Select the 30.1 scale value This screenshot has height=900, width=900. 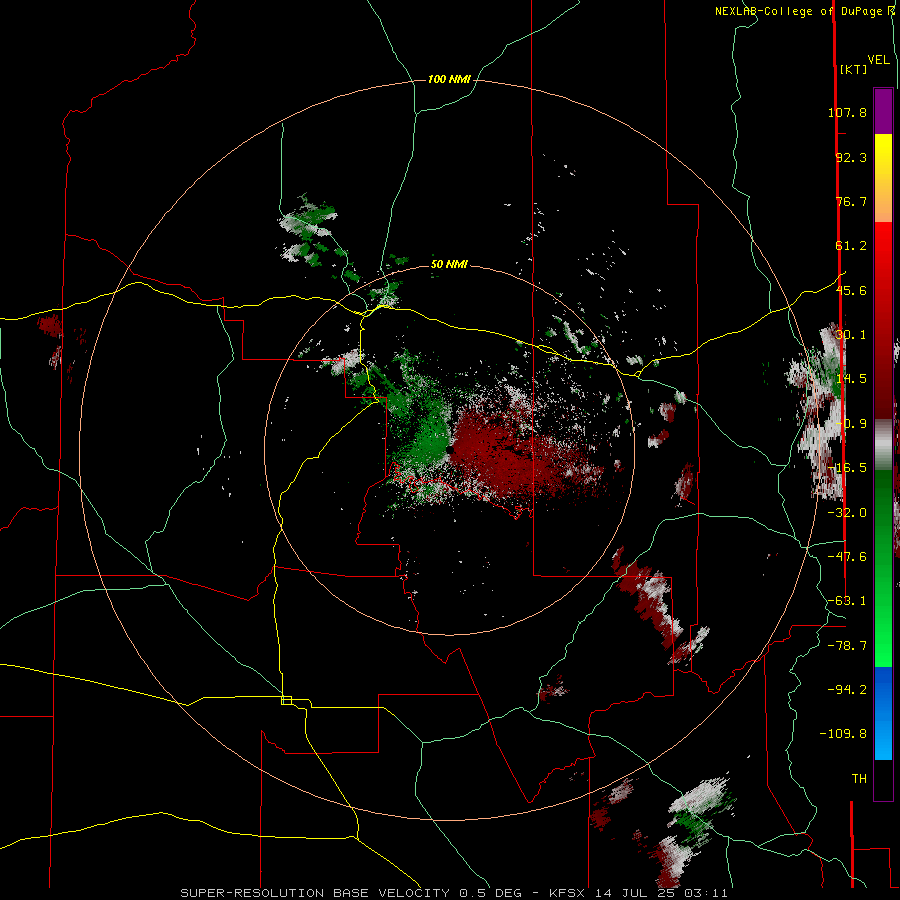851,335
